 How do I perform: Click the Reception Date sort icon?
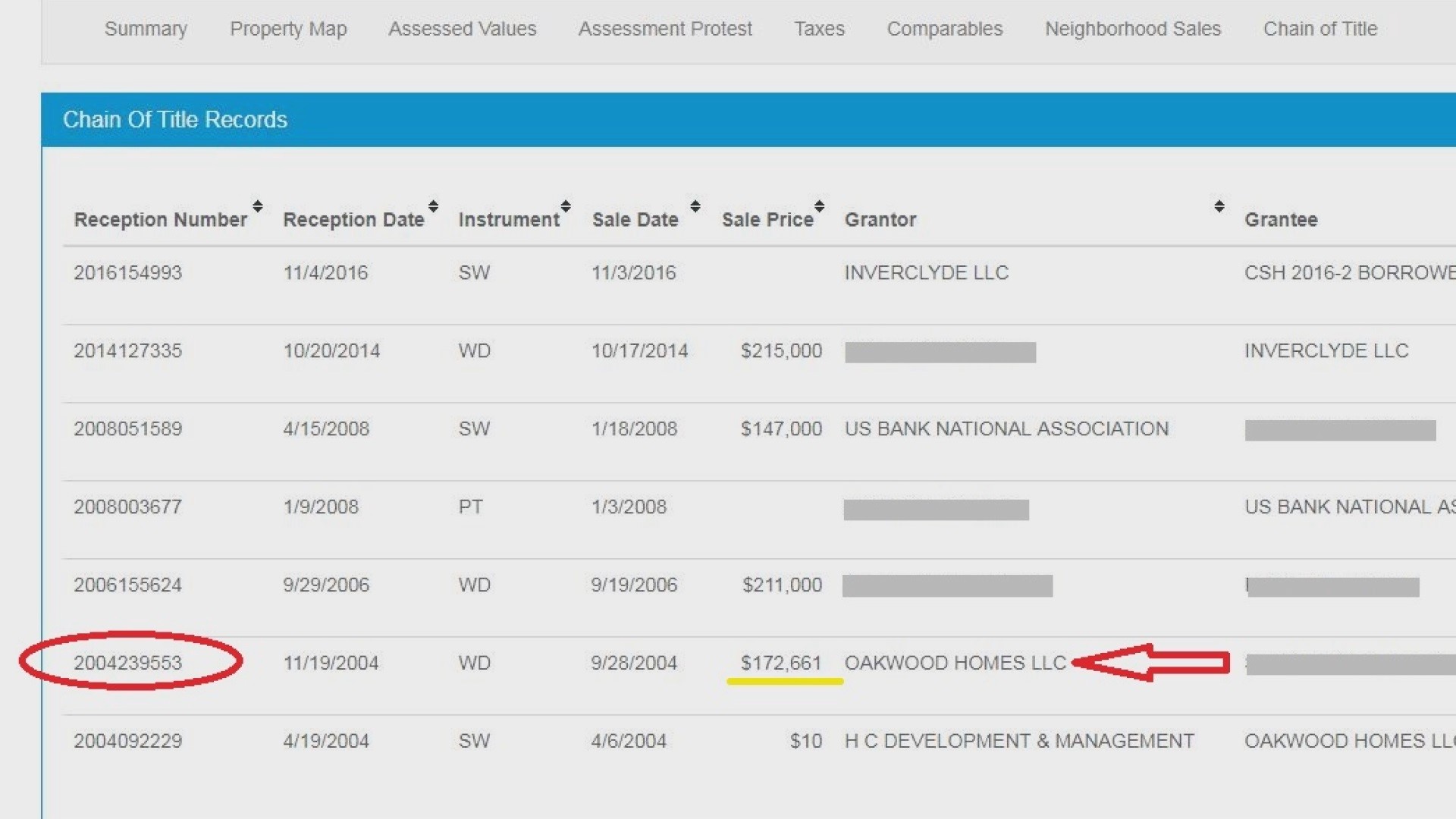(433, 206)
